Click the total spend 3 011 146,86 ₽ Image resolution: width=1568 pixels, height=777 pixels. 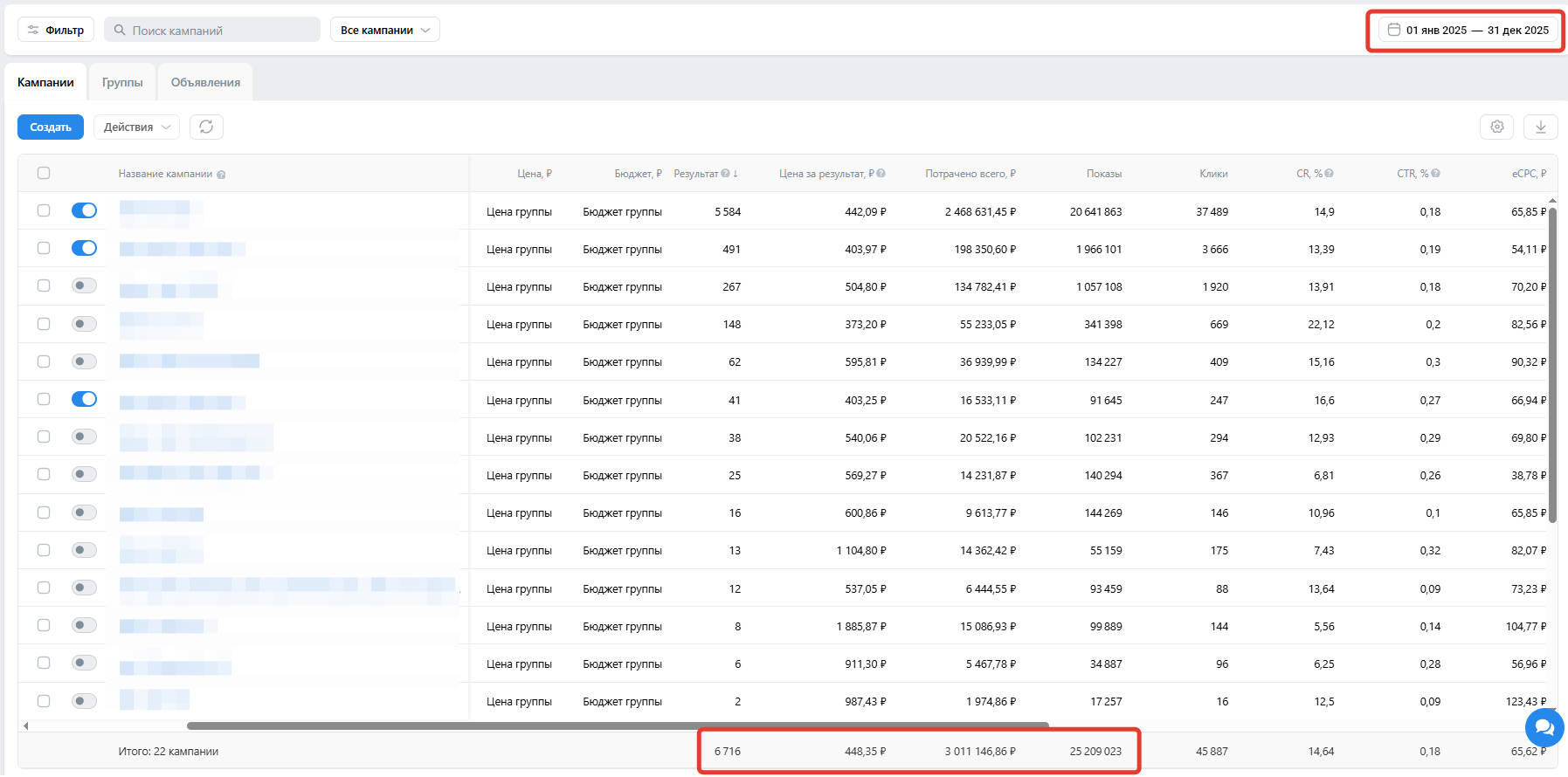coord(980,752)
